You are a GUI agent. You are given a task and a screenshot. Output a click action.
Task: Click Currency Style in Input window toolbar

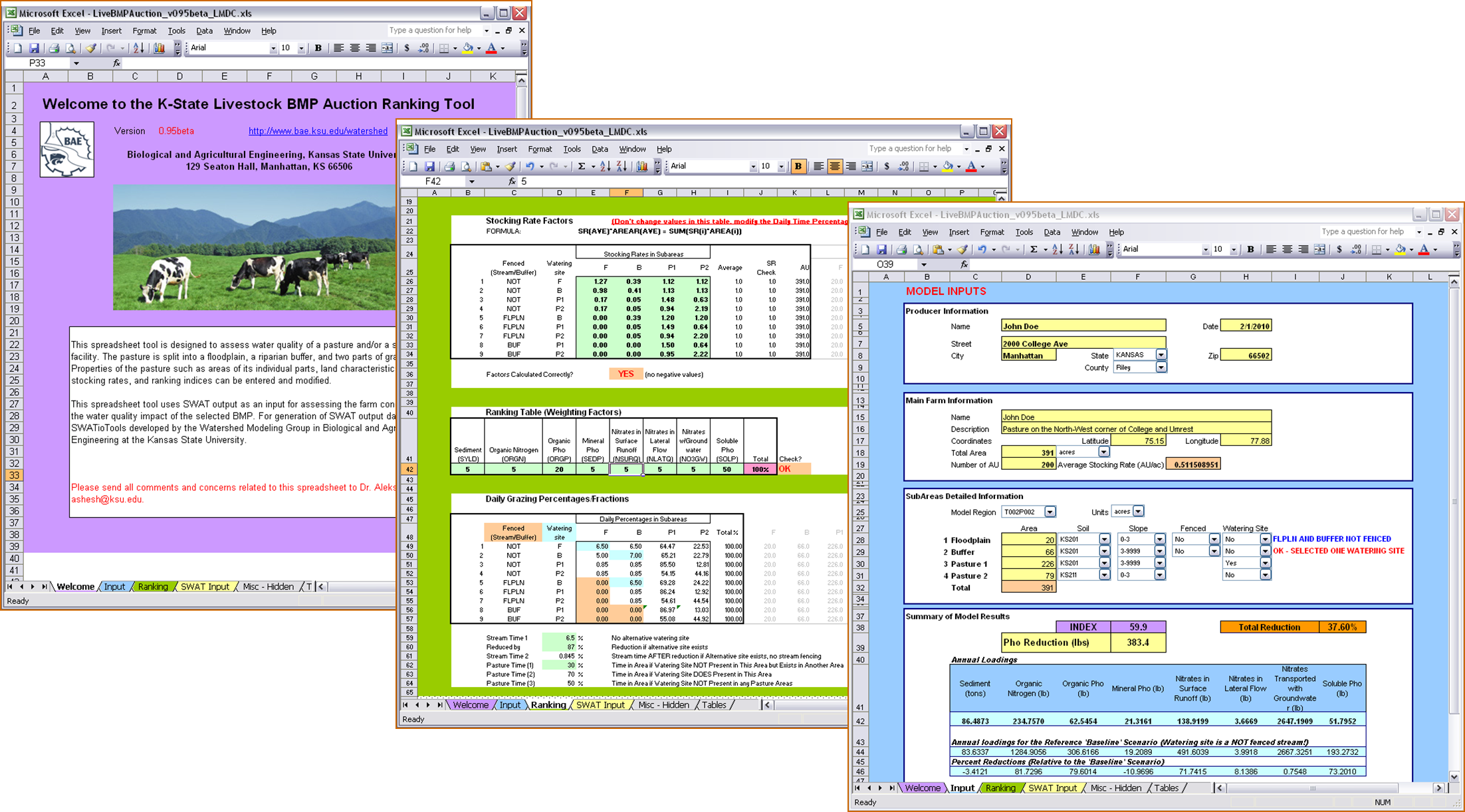point(1339,250)
